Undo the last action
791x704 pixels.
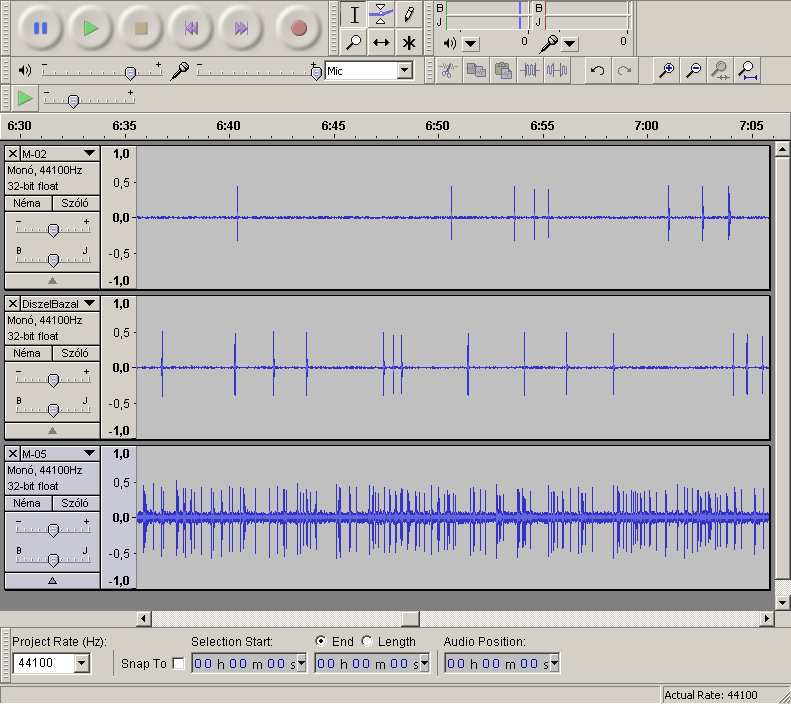(x=598, y=71)
